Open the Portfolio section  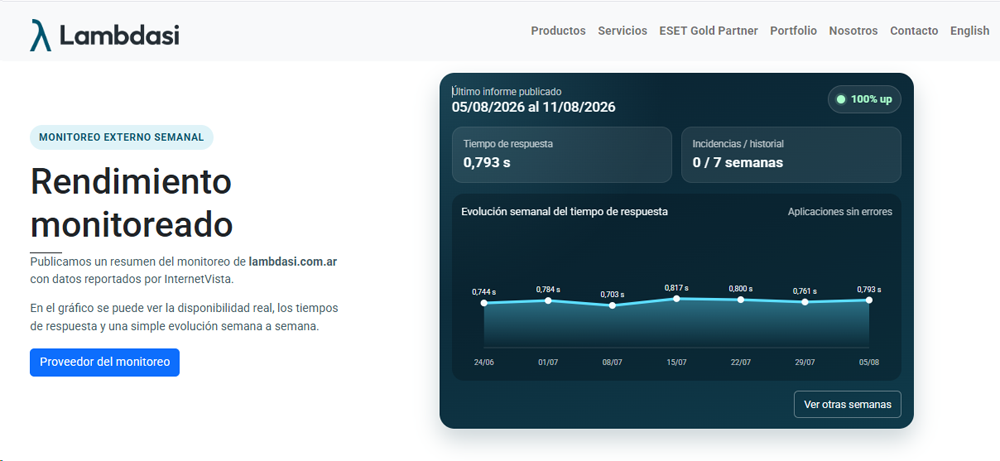[793, 31]
